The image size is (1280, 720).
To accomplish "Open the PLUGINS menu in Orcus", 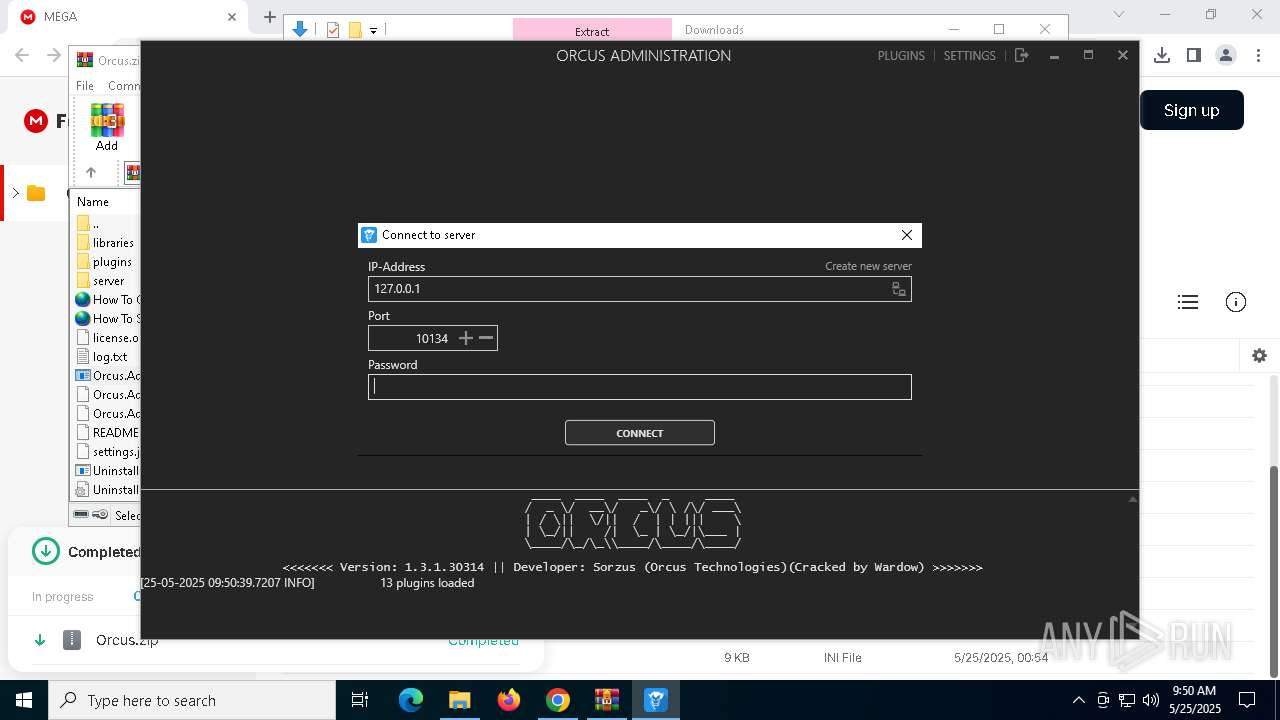I will pos(901,56).
